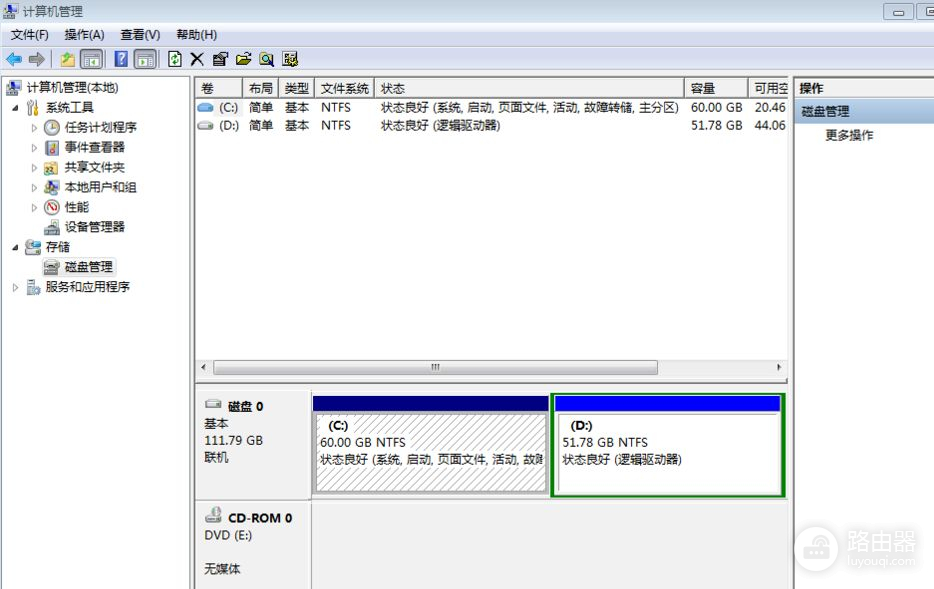Collapse the 存储 tree node
Image resolution: width=934 pixels, height=589 pixels.
point(16,247)
